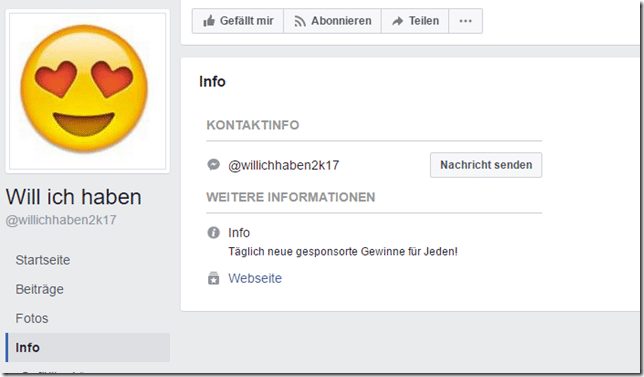
Task: Open the Webseite link
Action: [255, 278]
